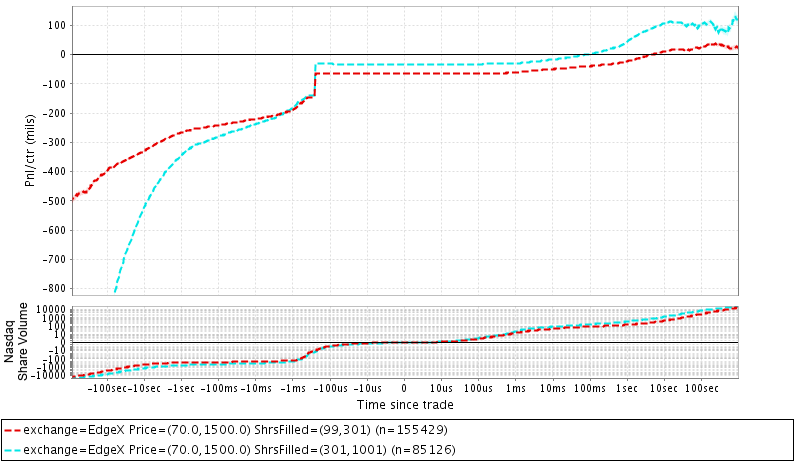Click the '10000' tick on share volume axis

click(52, 308)
